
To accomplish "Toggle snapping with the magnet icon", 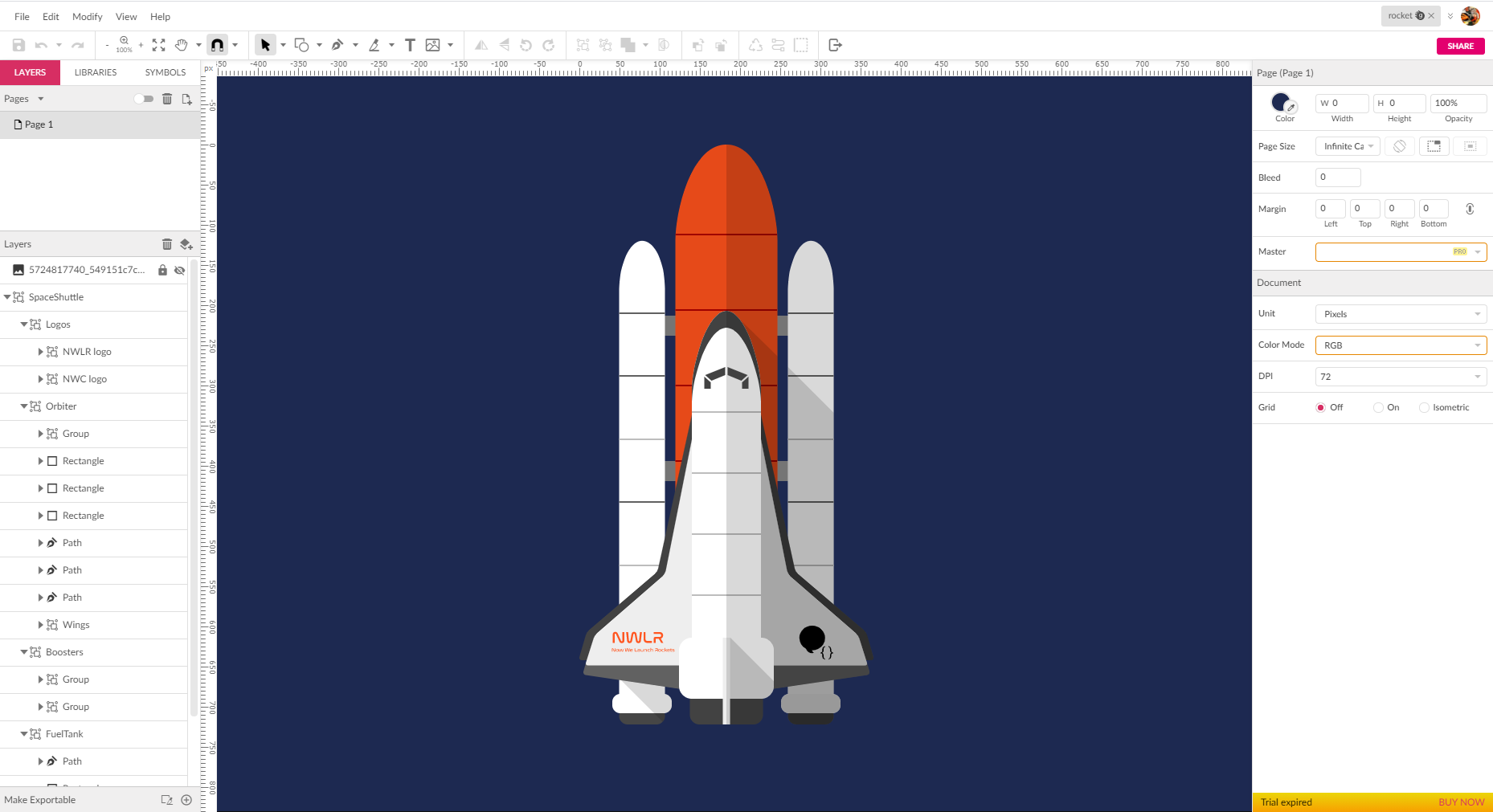I will [x=217, y=45].
